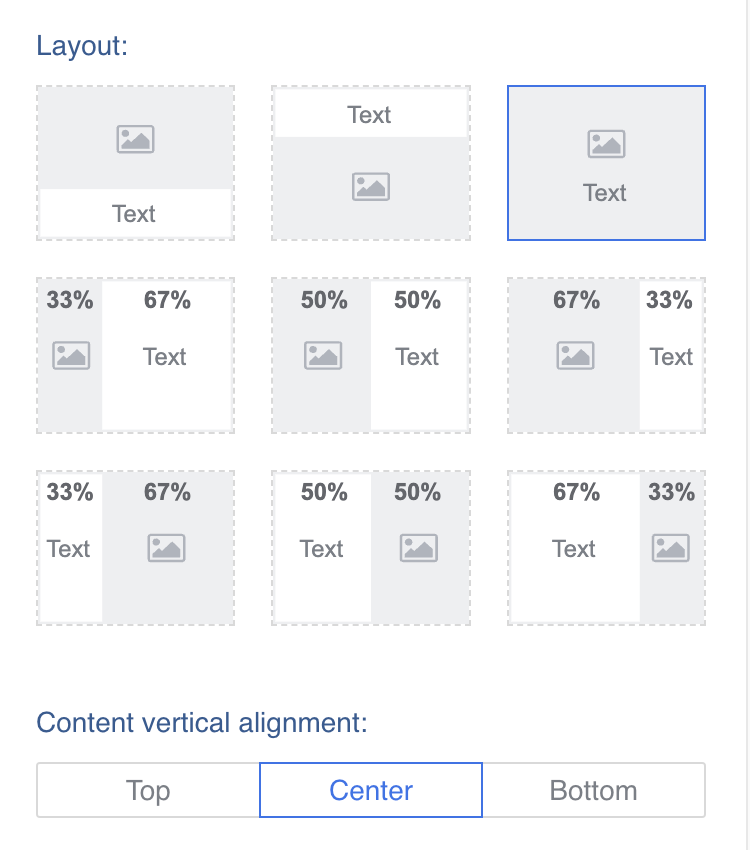
Task: Set vertical alignment to Center
Action: click(371, 790)
